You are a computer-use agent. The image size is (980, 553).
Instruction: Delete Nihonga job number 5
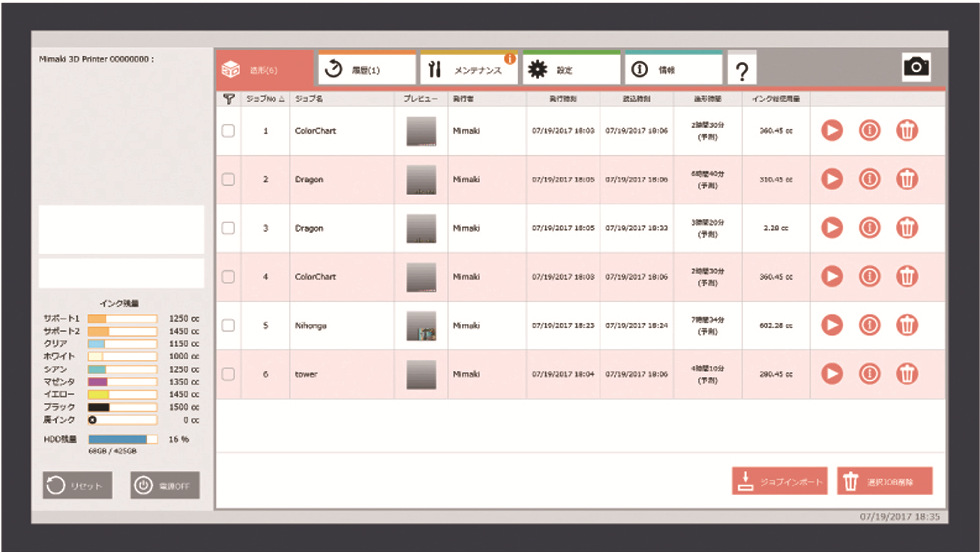(x=907, y=325)
